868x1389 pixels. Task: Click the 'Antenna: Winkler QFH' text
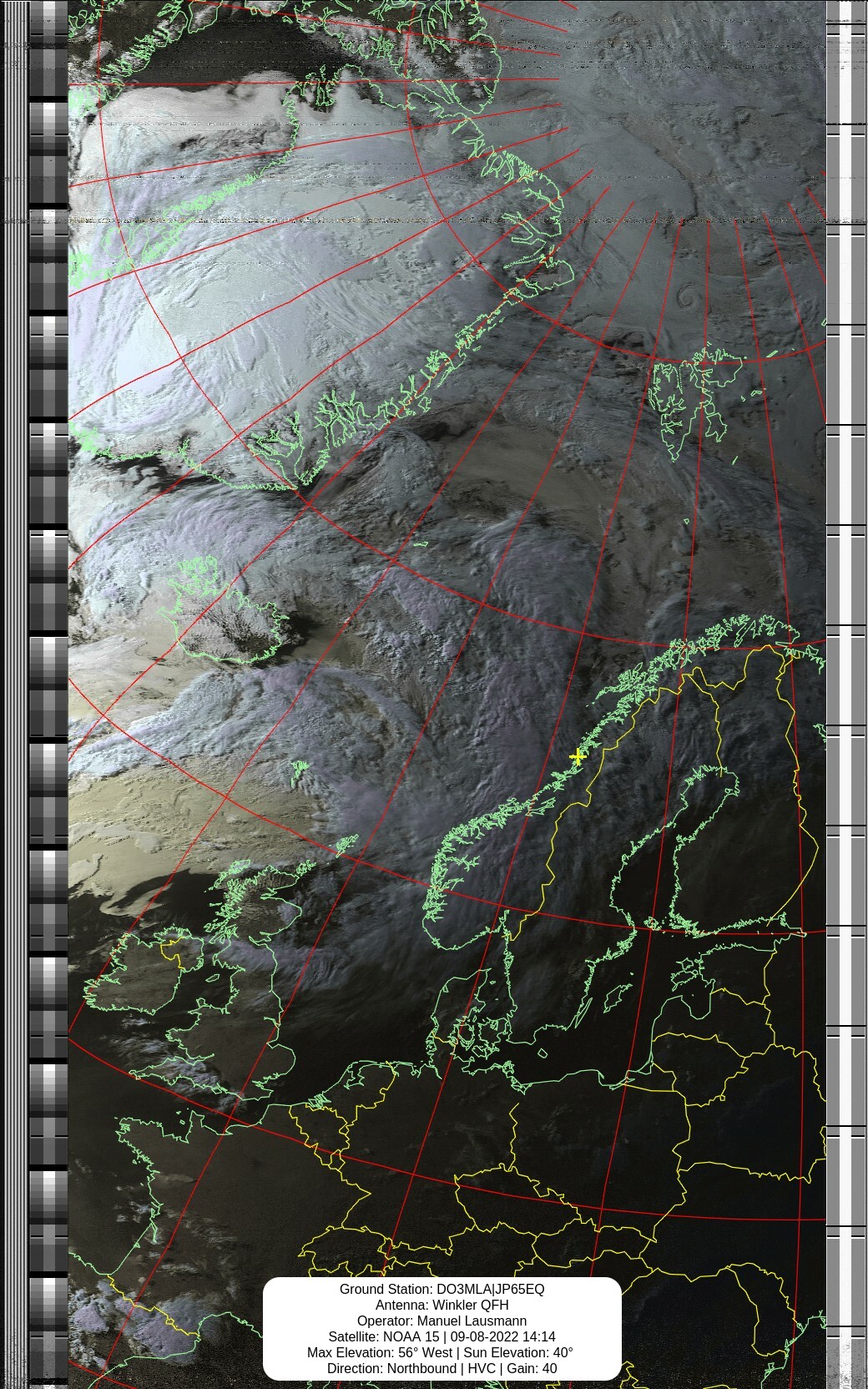tap(442, 1305)
